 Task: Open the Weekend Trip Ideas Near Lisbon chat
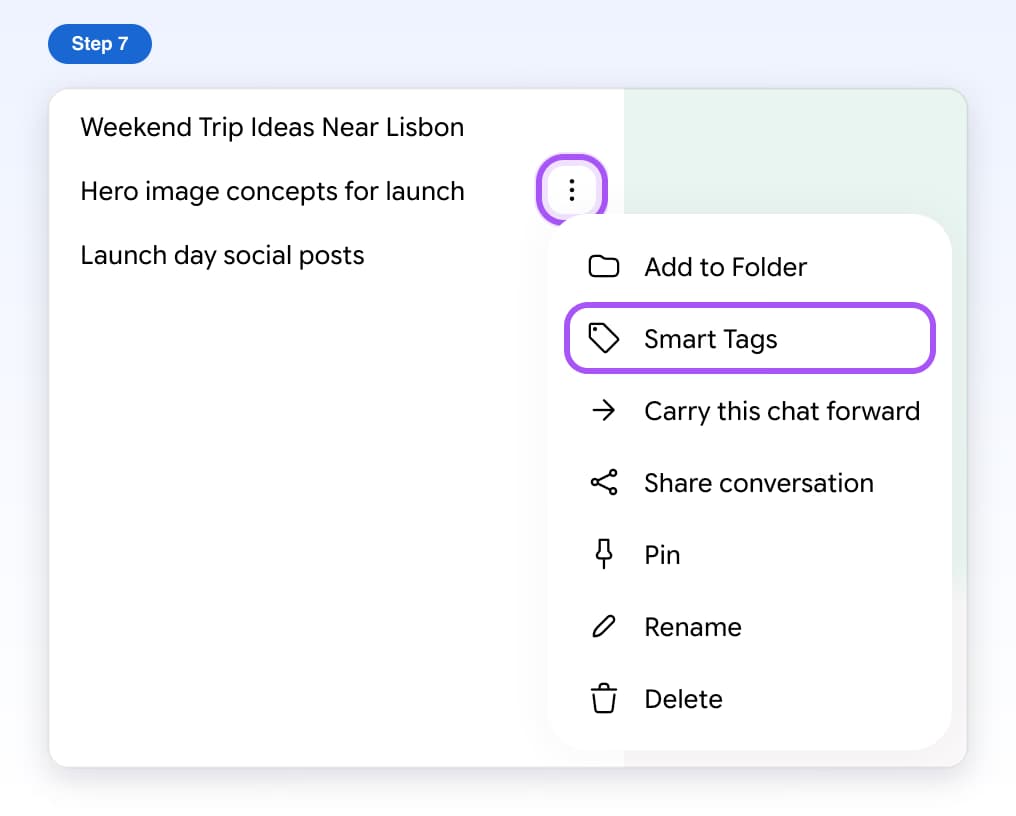[x=272, y=127]
